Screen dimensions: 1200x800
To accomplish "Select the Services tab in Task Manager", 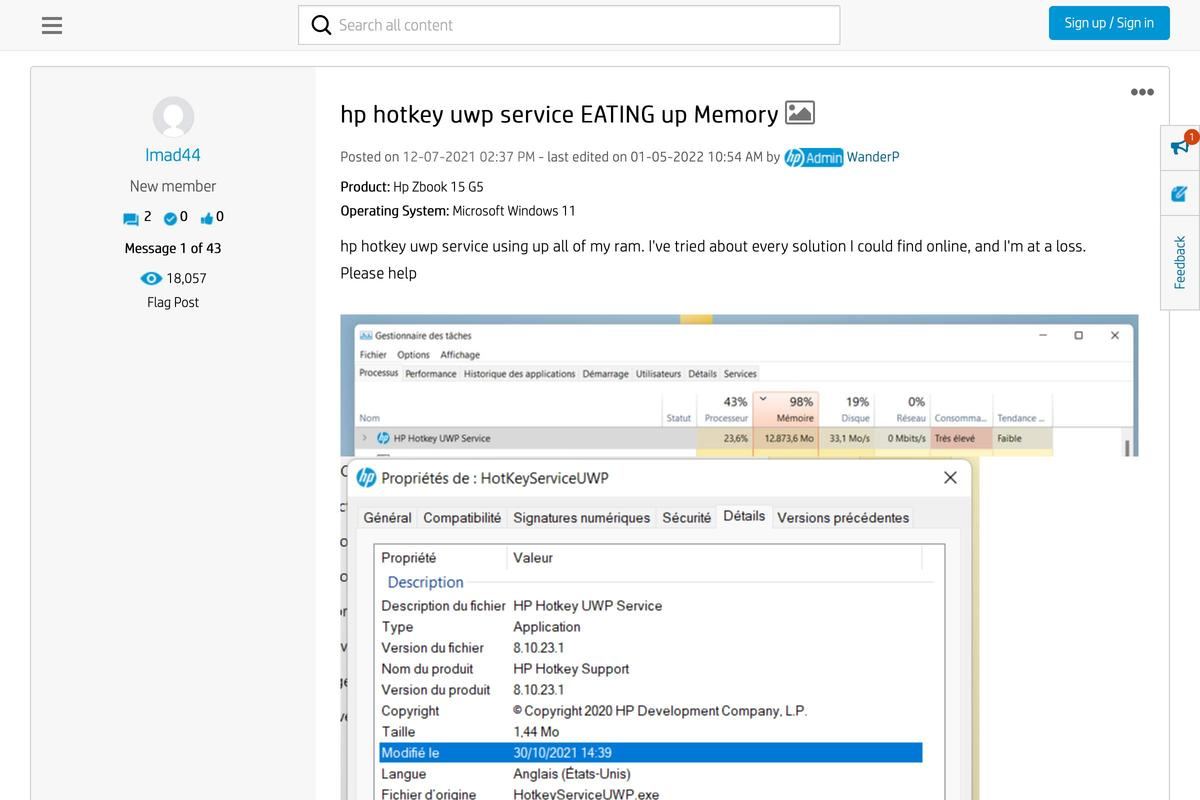I will (x=740, y=374).
